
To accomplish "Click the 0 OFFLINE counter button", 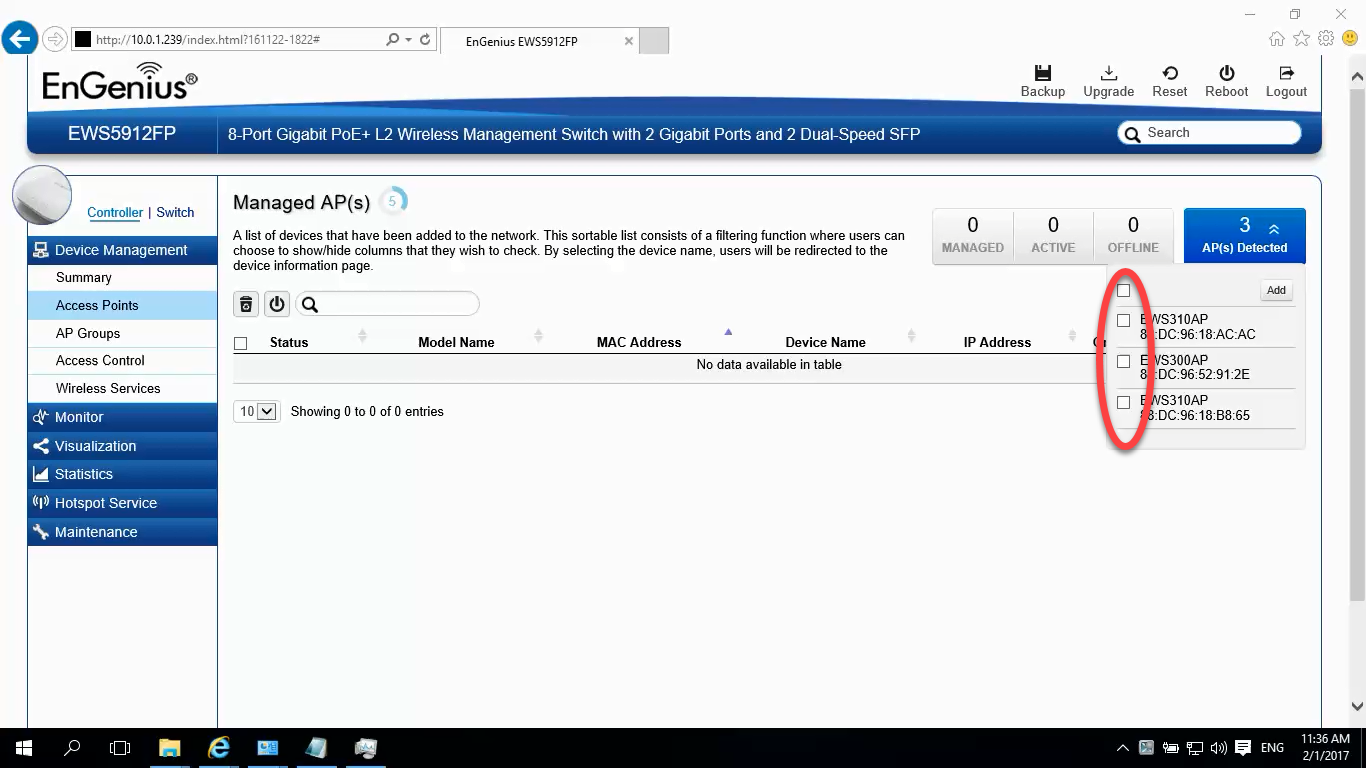I will click(x=1133, y=236).
